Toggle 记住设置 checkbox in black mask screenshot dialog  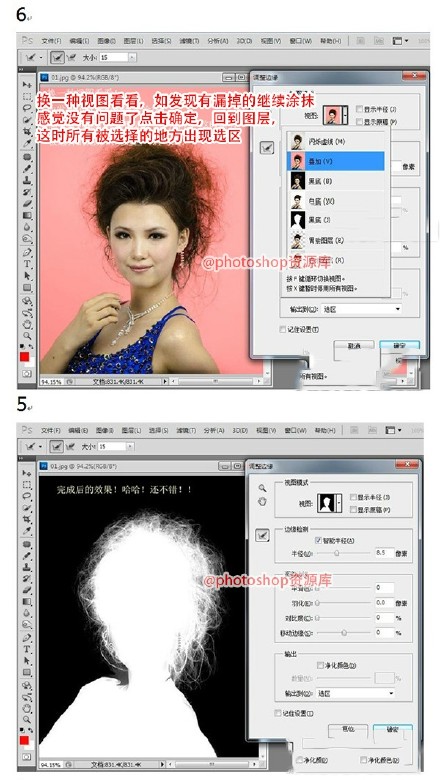(278, 713)
